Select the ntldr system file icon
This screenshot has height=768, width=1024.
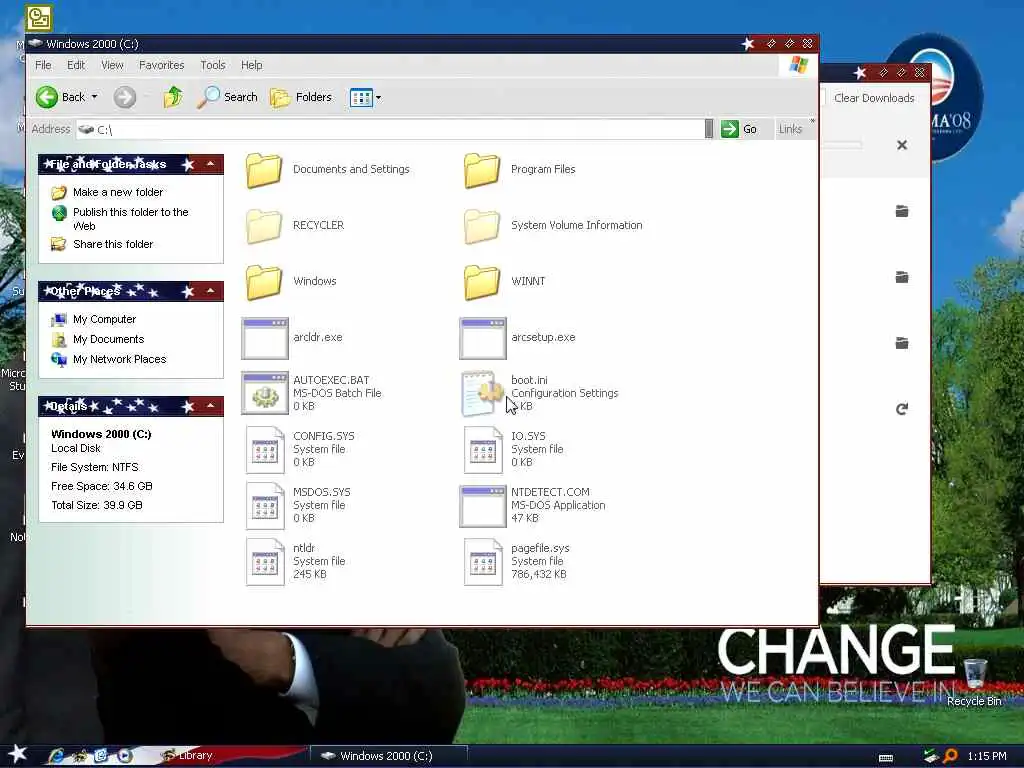point(264,562)
